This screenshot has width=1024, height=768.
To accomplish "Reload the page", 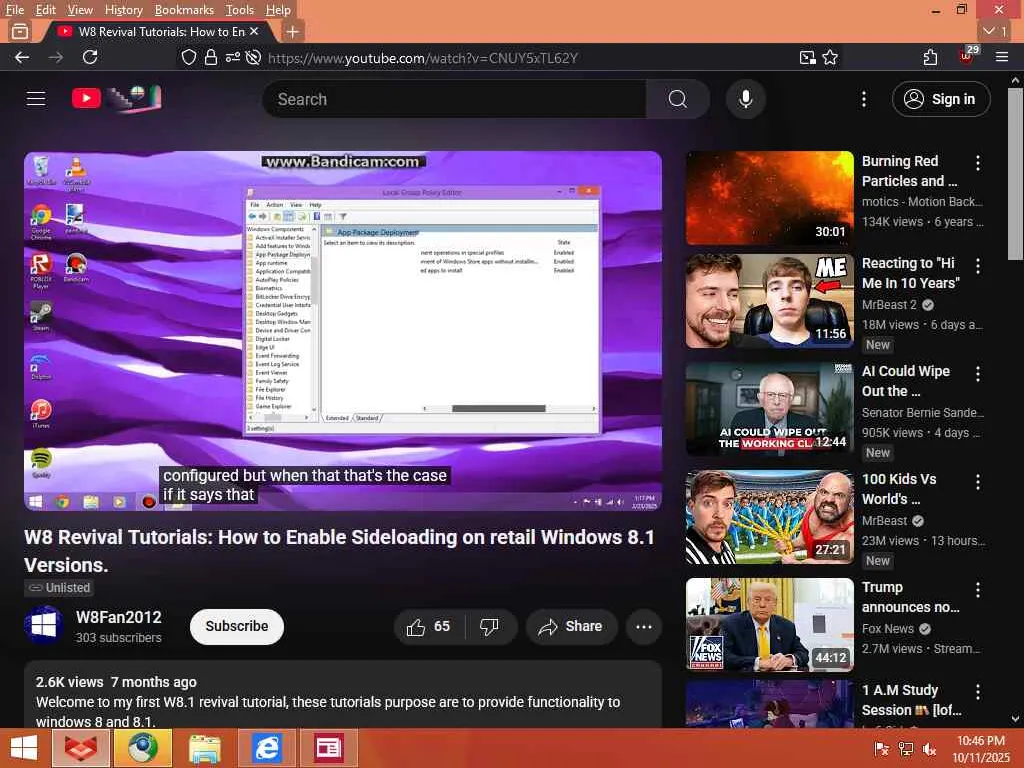I will (90, 57).
